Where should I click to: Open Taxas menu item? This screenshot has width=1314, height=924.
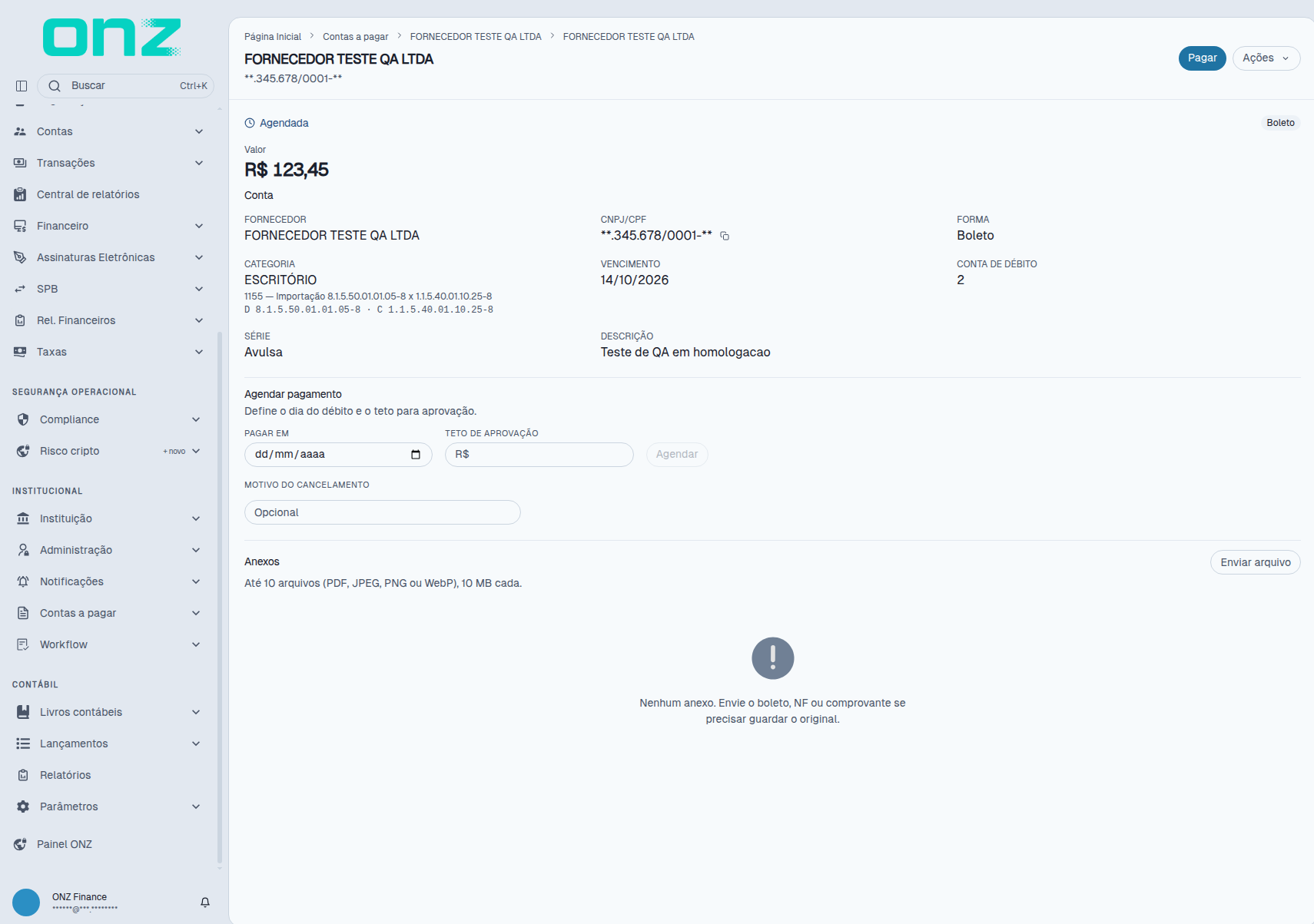109,352
